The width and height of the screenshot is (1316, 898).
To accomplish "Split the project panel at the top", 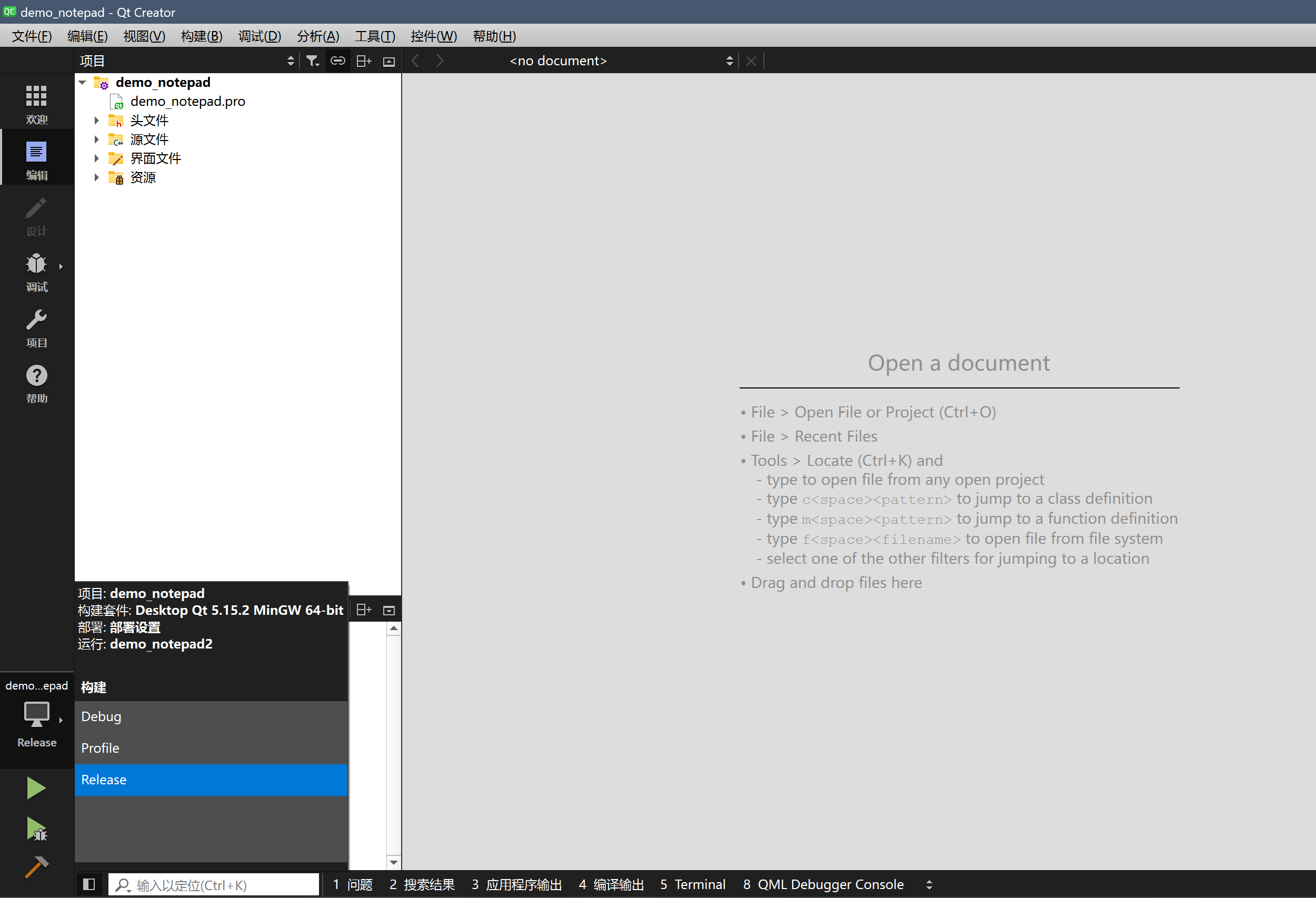I will tap(364, 61).
